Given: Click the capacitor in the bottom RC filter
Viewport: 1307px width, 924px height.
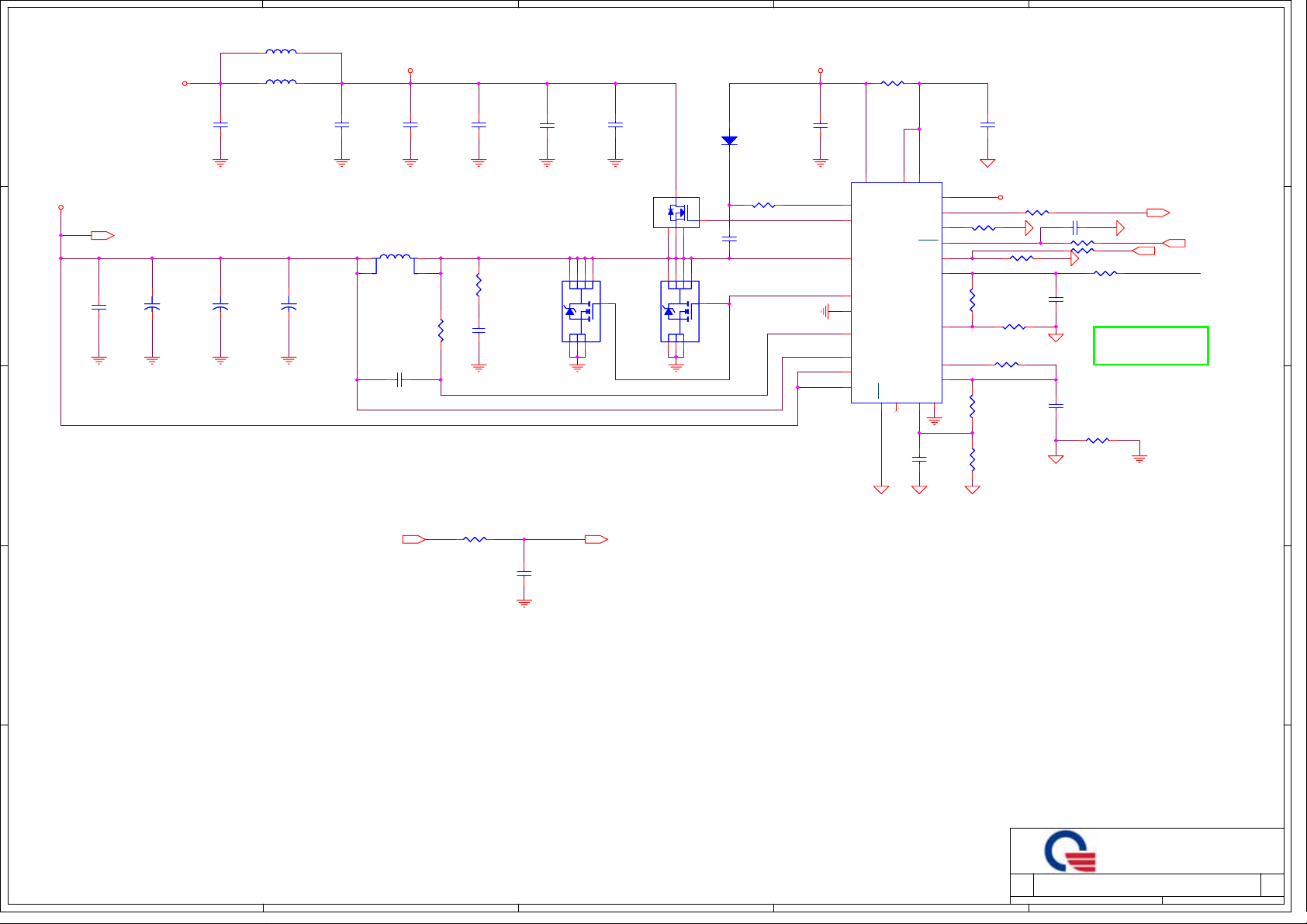Looking at the screenshot, I should coord(524,573).
